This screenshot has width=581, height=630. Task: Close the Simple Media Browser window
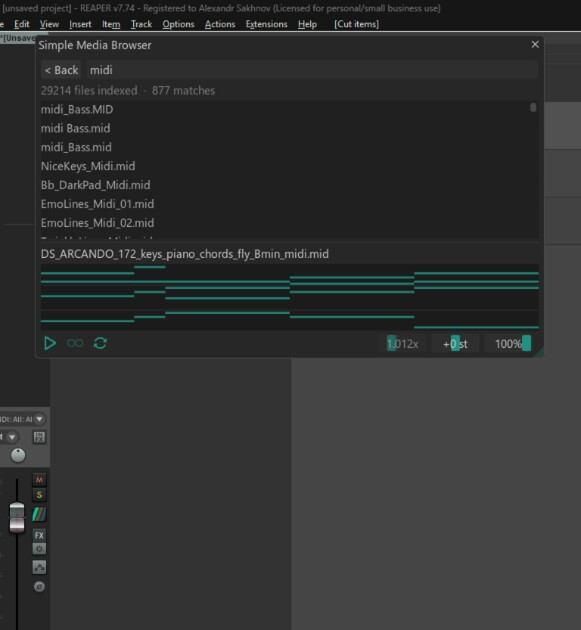pyautogui.click(x=535, y=45)
